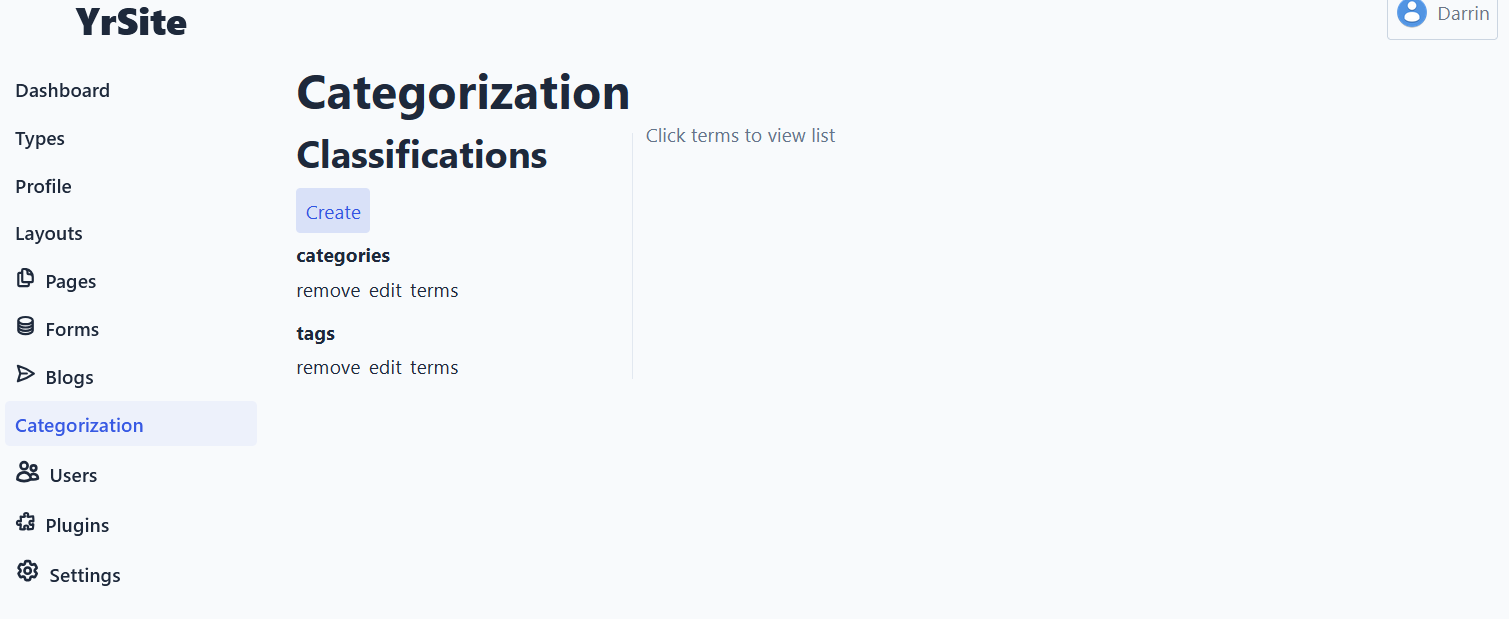This screenshot has width=1509, height=619.
Task: Open the Profile sidebar item
Action: pos(131,187)
